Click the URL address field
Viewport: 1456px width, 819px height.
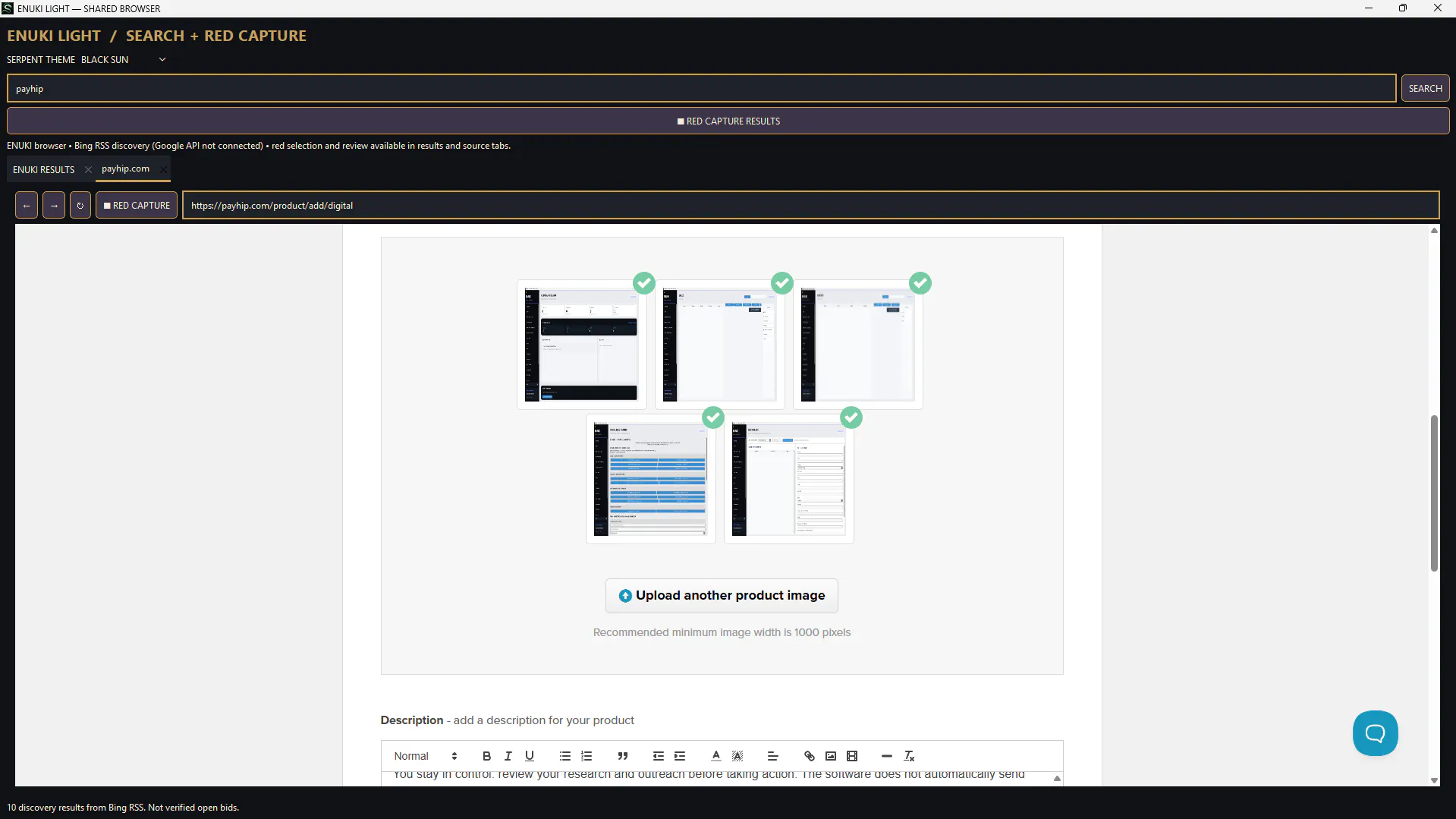pyautogui.click(x=810, y=206)
